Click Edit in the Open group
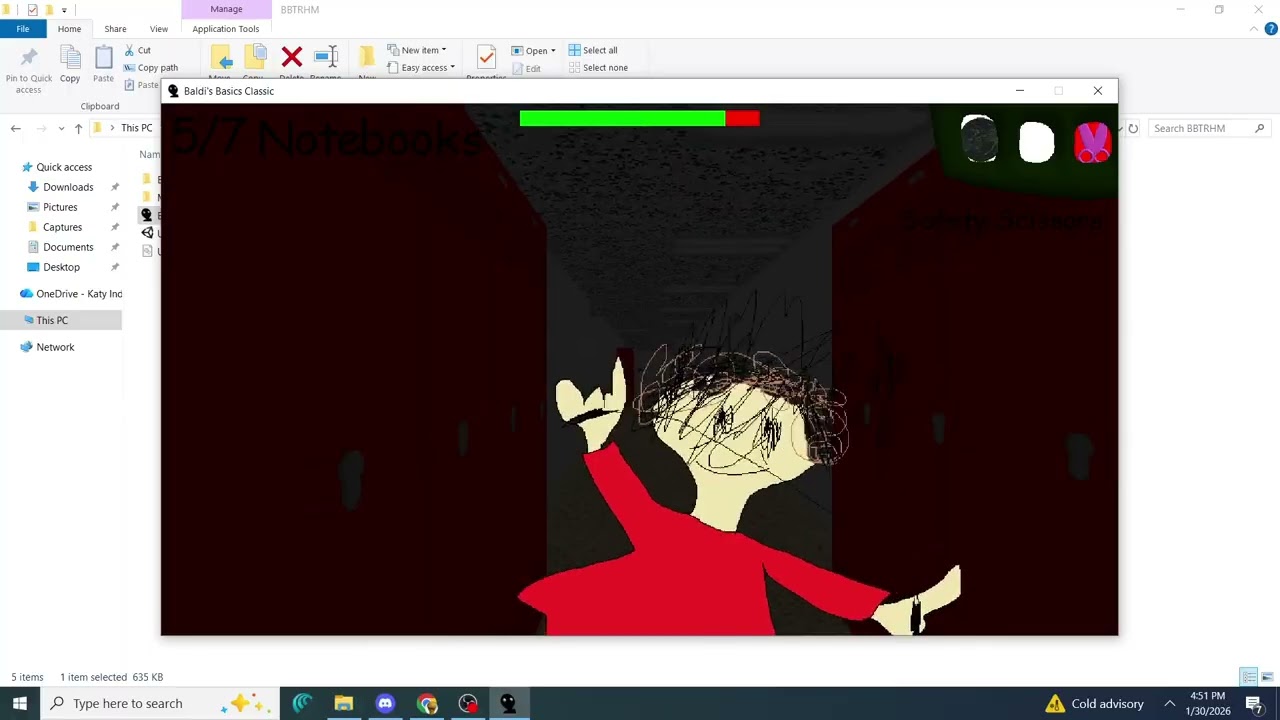The image size is (1280, 720). point(527,69)
